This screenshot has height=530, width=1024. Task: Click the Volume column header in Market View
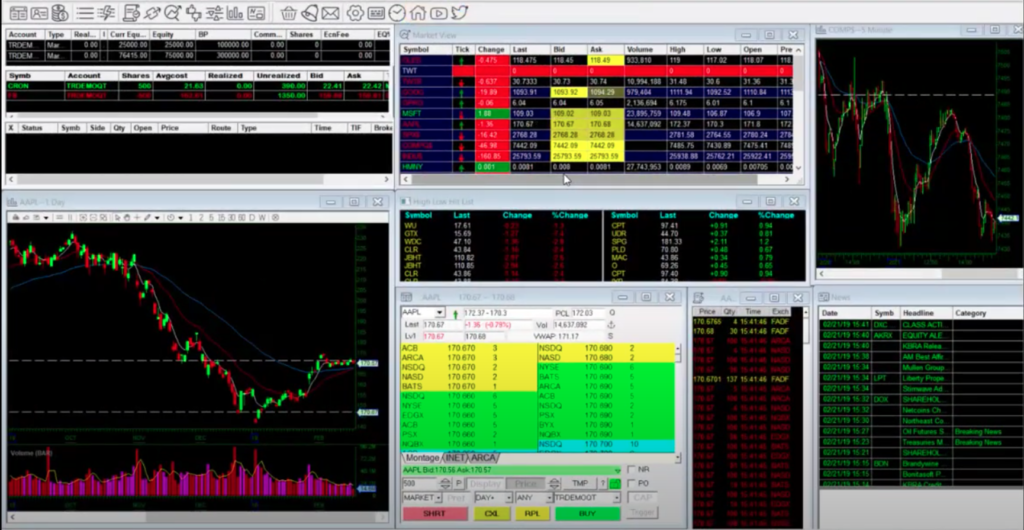(645, 50)
